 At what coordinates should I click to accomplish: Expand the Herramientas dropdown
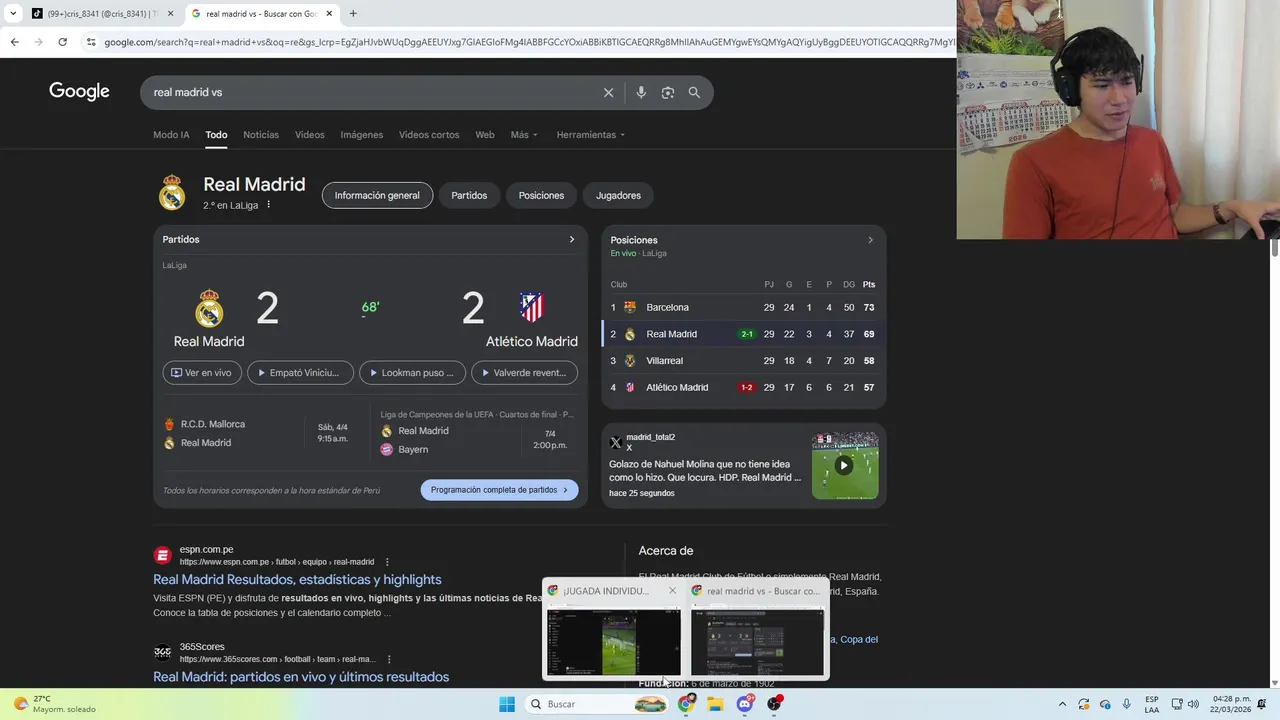coord(590,135)
